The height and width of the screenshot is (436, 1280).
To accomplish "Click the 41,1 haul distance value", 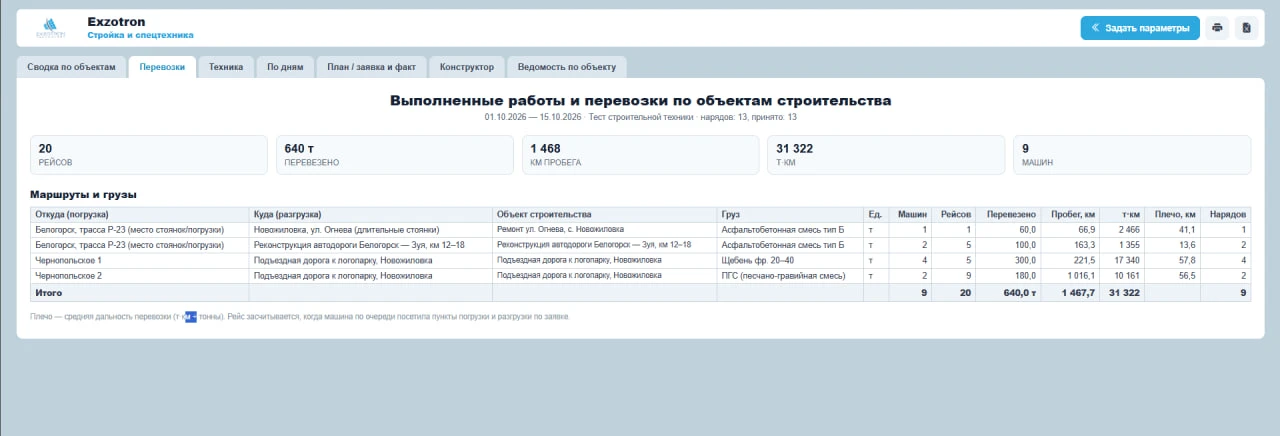I will click(x=1173, y=230).
